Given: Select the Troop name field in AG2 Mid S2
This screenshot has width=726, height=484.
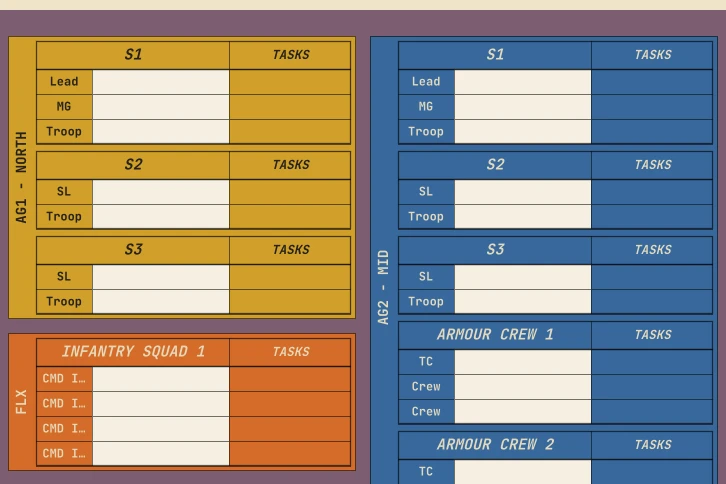Looking at the screenshot, I should 523,216.
